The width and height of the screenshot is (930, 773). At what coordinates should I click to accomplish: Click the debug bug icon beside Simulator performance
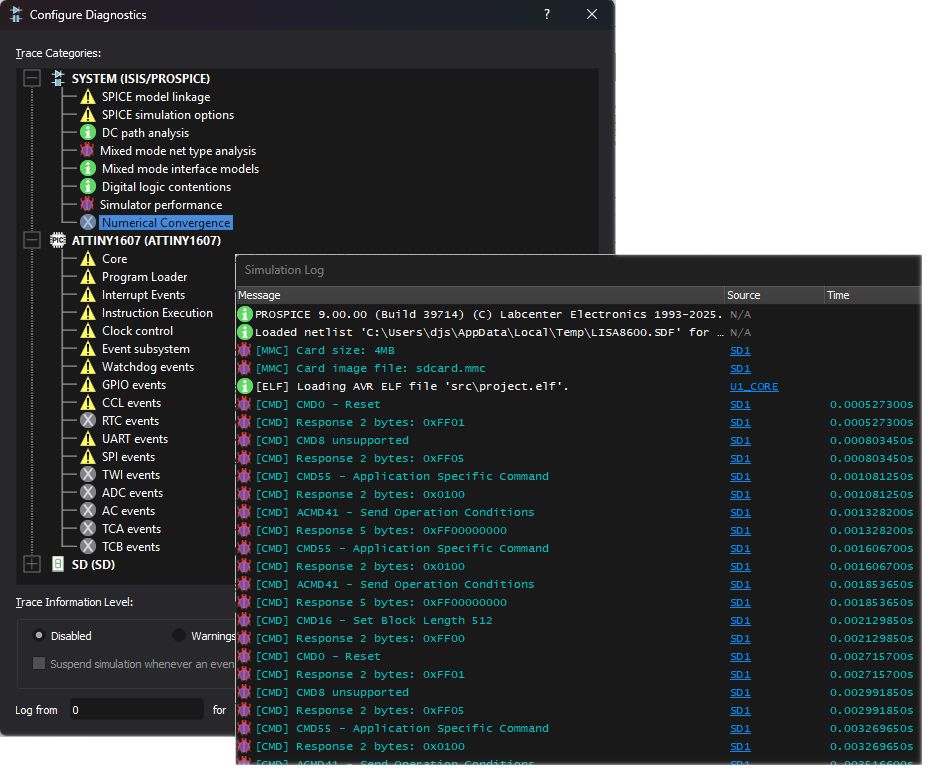[x=88, y=205]
